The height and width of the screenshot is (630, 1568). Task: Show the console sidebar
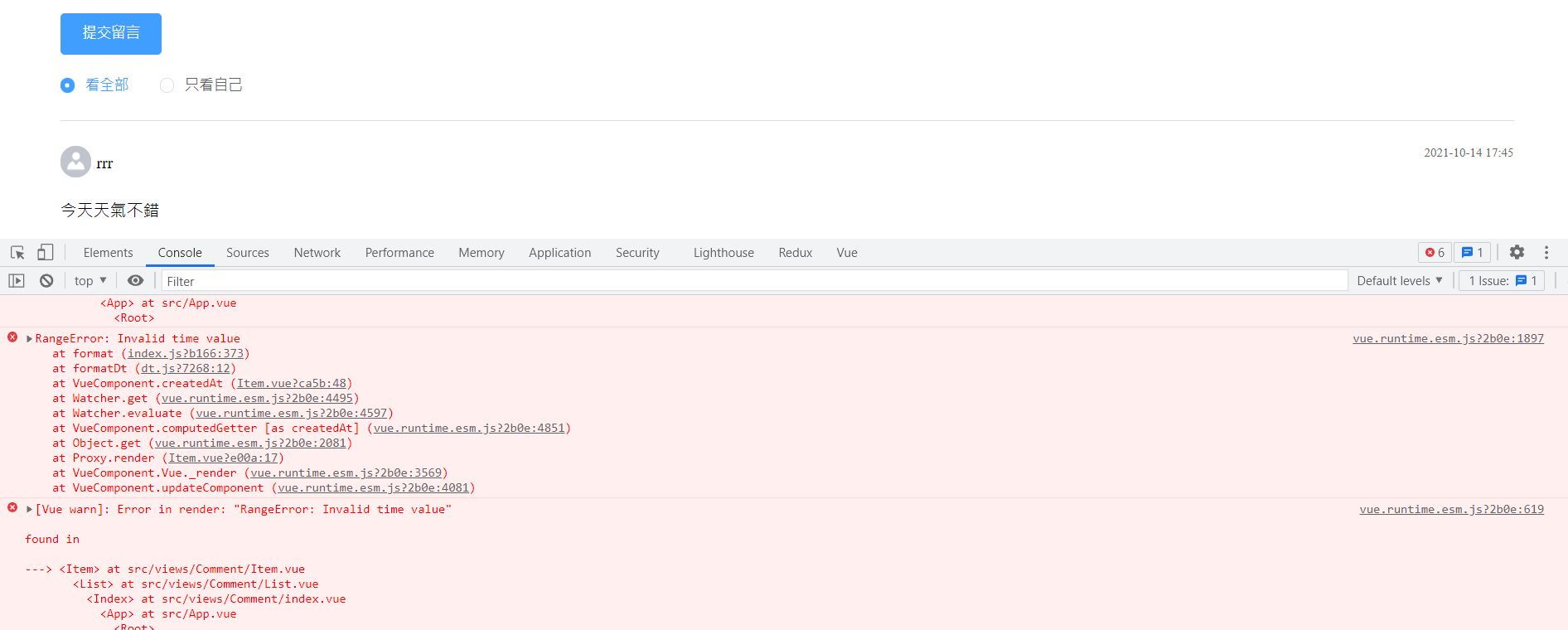click(x=17, y=281)
